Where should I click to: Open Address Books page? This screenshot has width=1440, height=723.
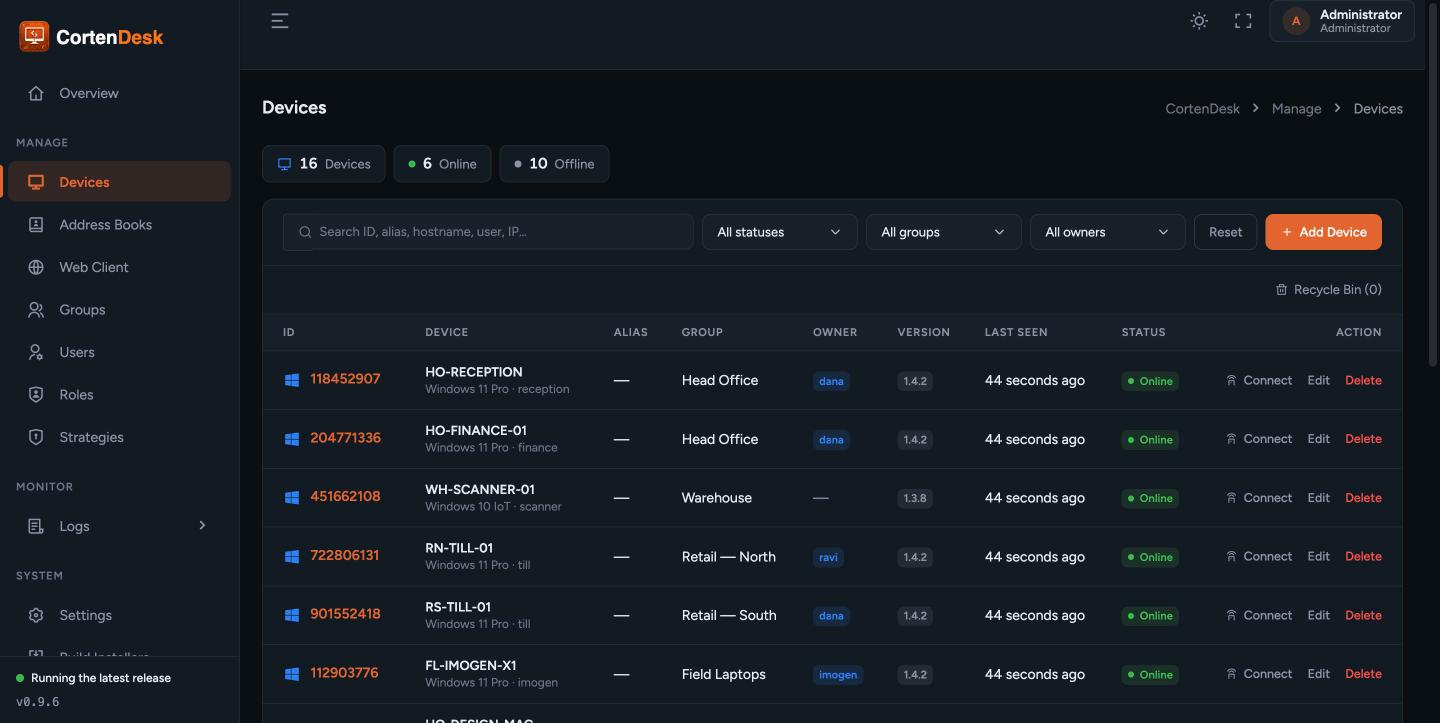pos(119,225)
